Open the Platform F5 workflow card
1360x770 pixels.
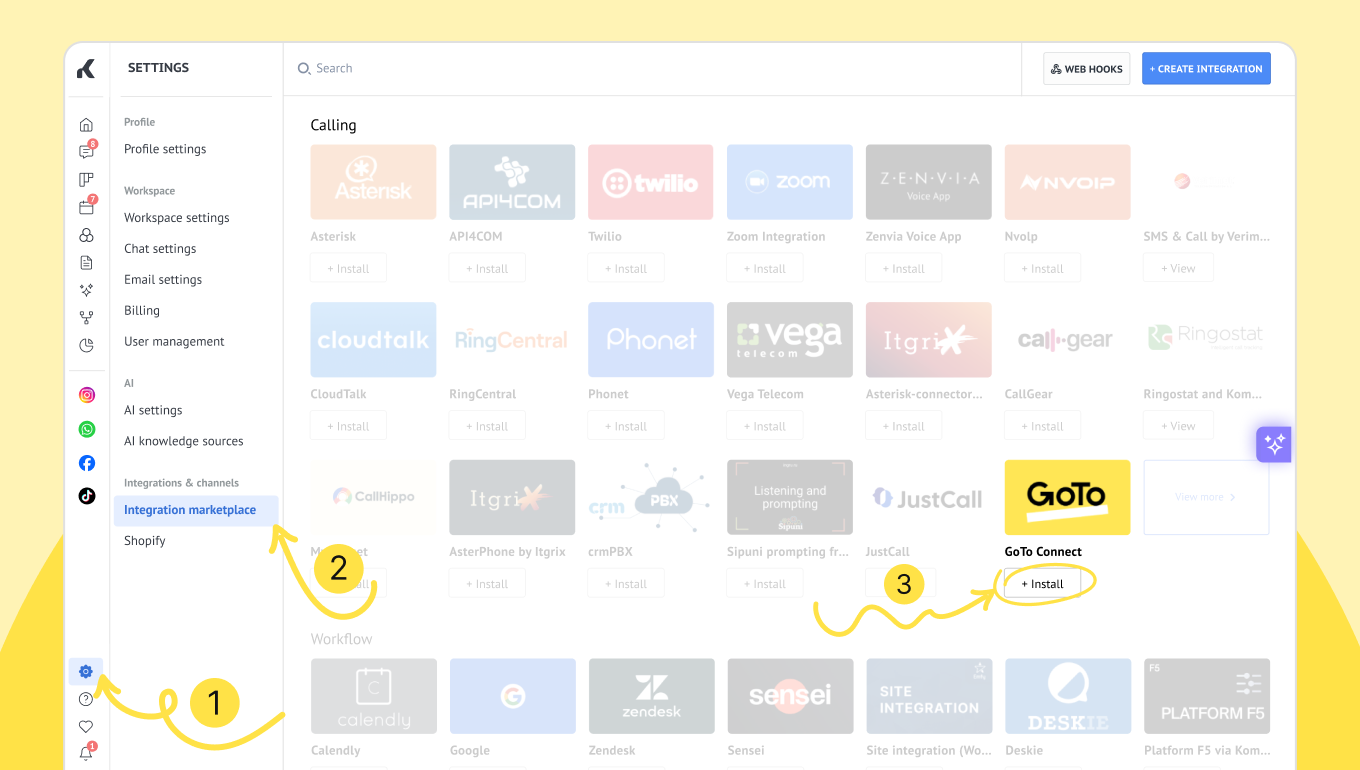[1206, 696]
